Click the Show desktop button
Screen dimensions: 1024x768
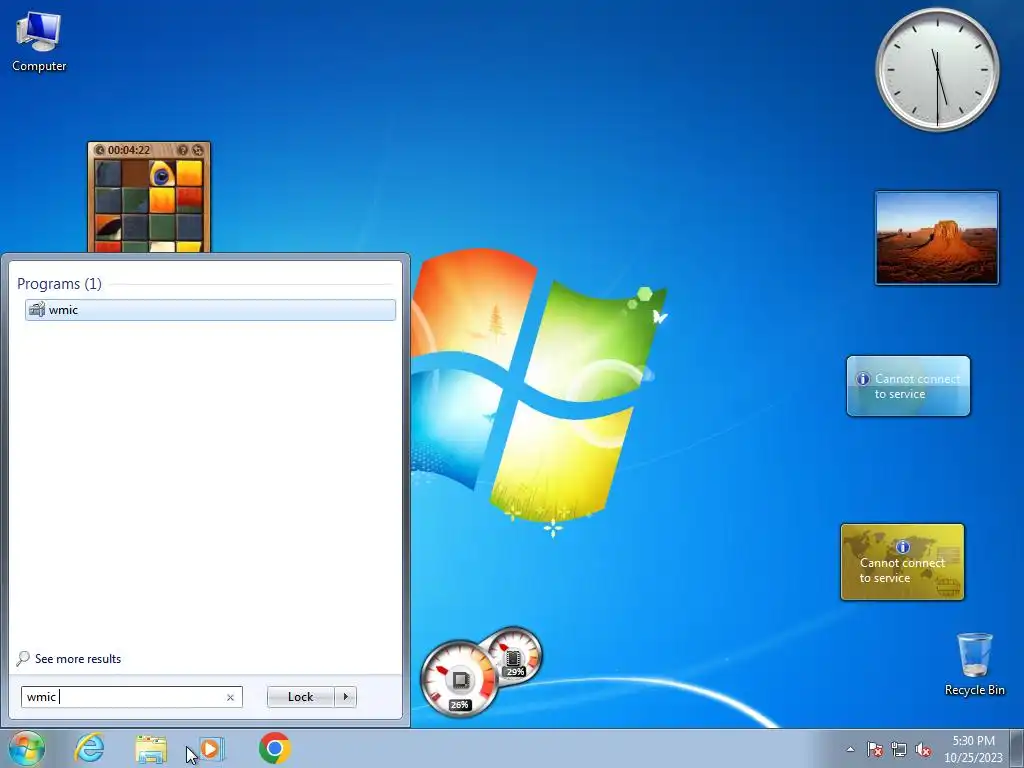pyautogui.click(x=1017, y=749)
